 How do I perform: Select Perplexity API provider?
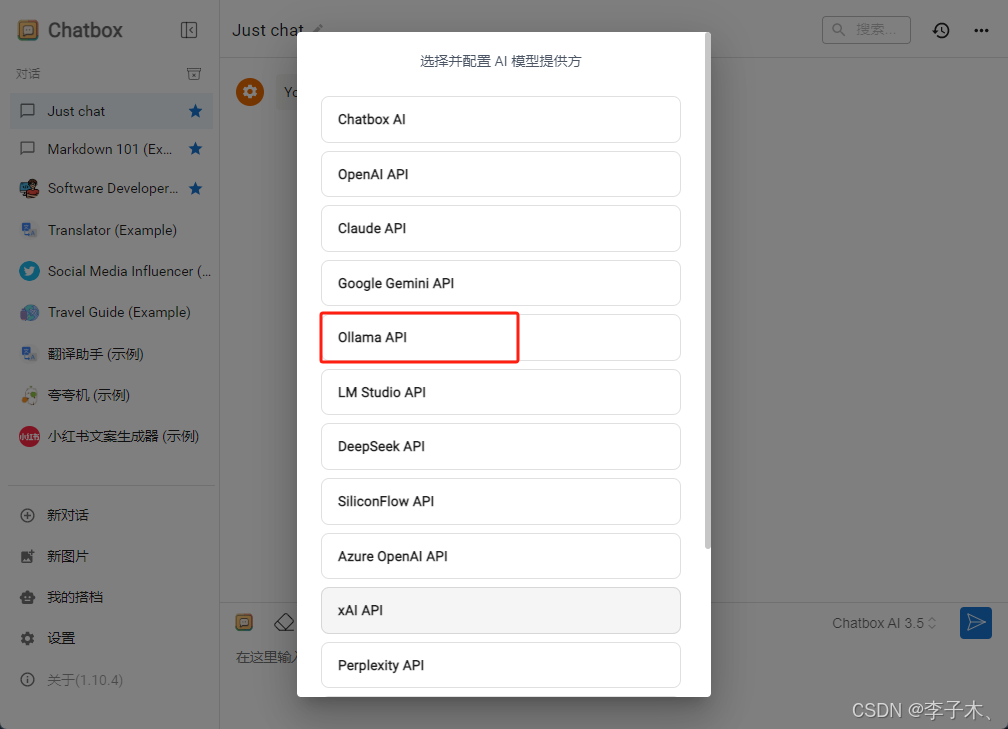pyautogui.click(x=501, y=665)
